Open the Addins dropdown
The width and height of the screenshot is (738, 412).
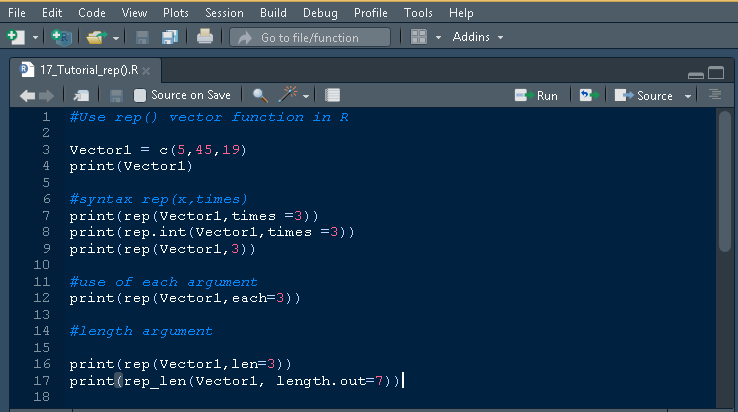point(477,37)
